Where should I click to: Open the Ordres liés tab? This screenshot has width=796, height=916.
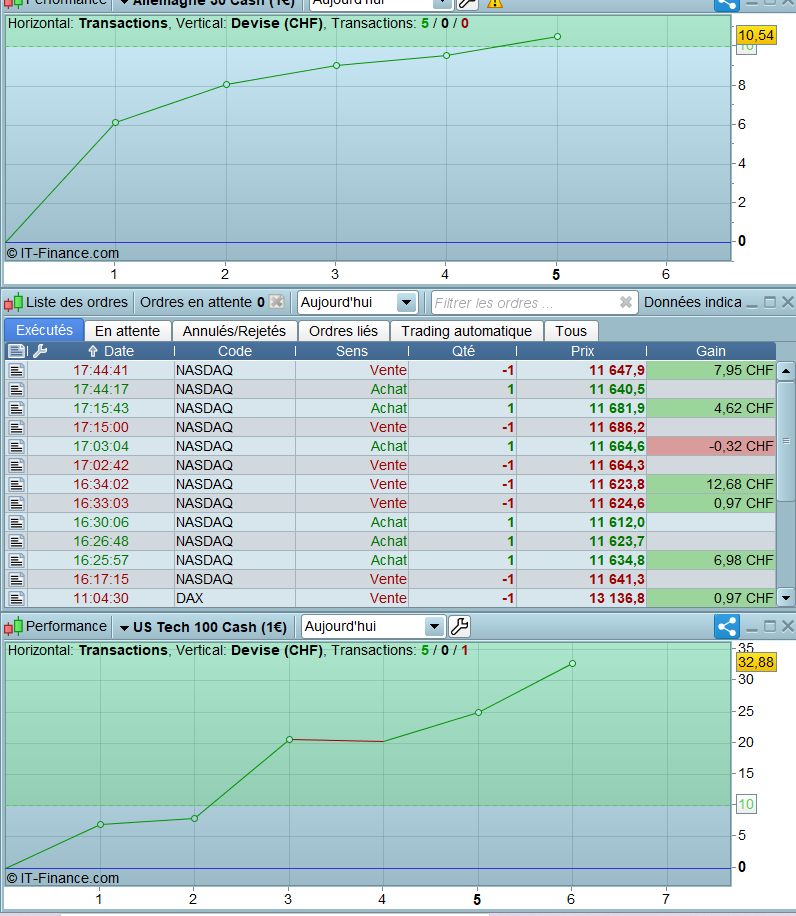(343, 331)
